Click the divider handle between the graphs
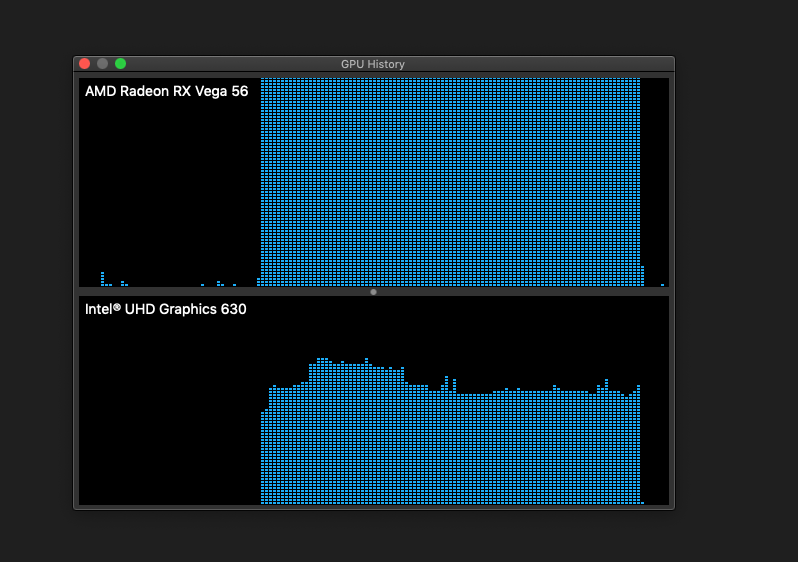Screen dimensions: 798x562 tap(373, 292)
